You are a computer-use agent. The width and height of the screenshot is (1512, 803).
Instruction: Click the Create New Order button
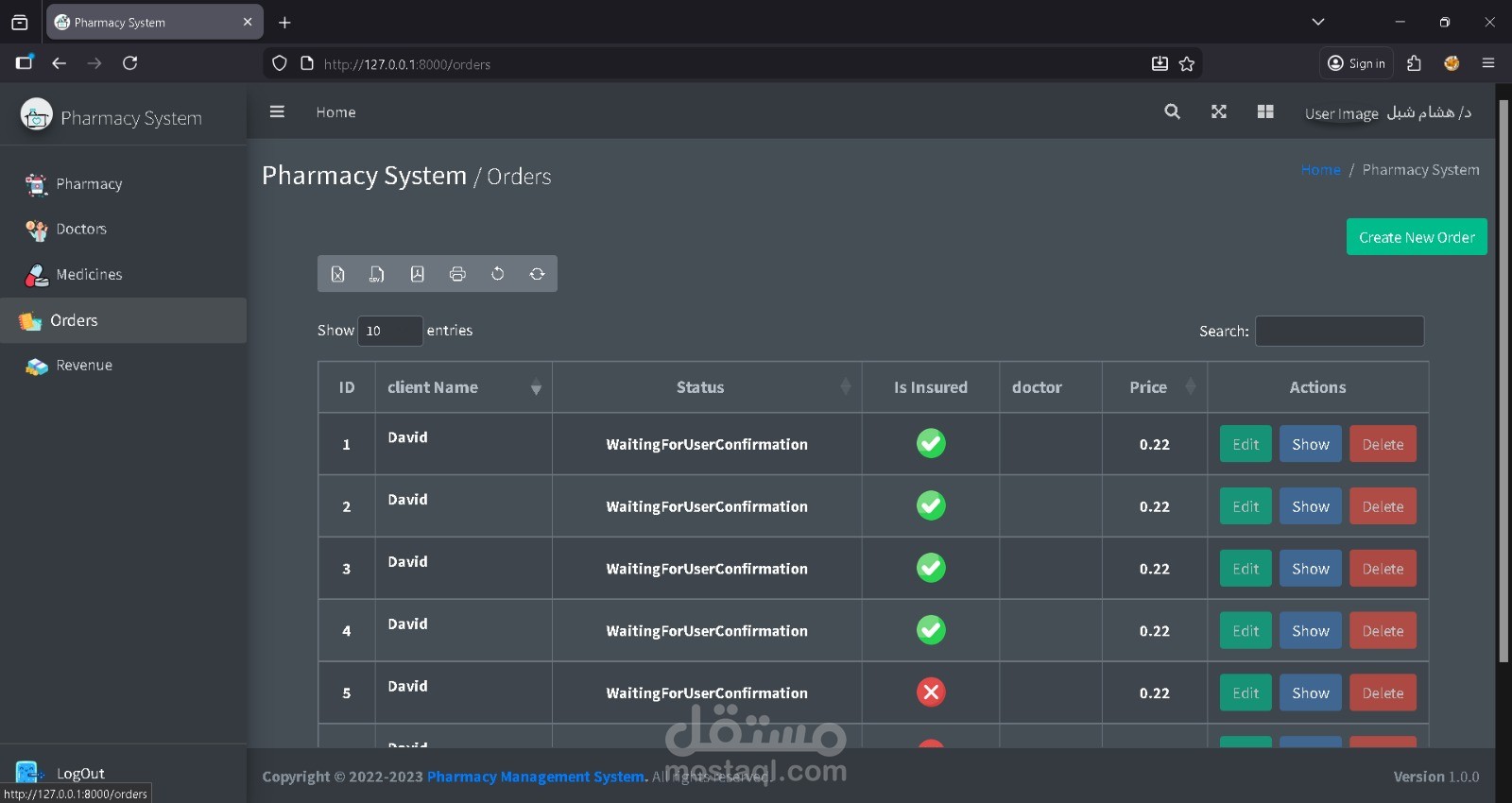point(1417,237)
